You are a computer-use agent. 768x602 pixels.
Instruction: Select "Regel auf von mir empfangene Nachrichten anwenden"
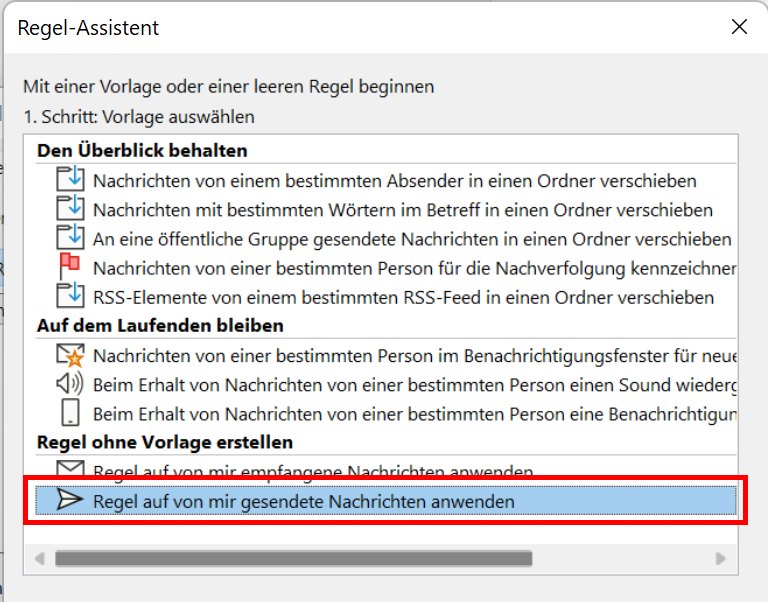313,471
